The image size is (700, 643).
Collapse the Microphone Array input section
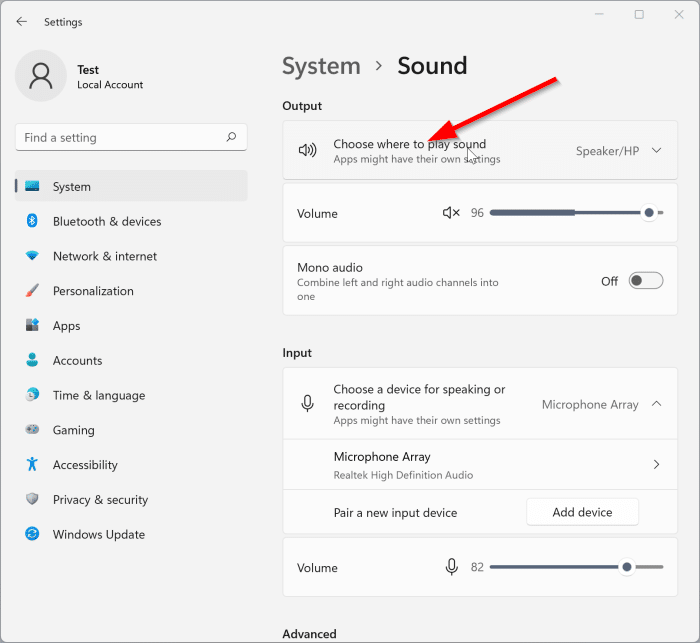pyautogui.click(x=656, y=404)
